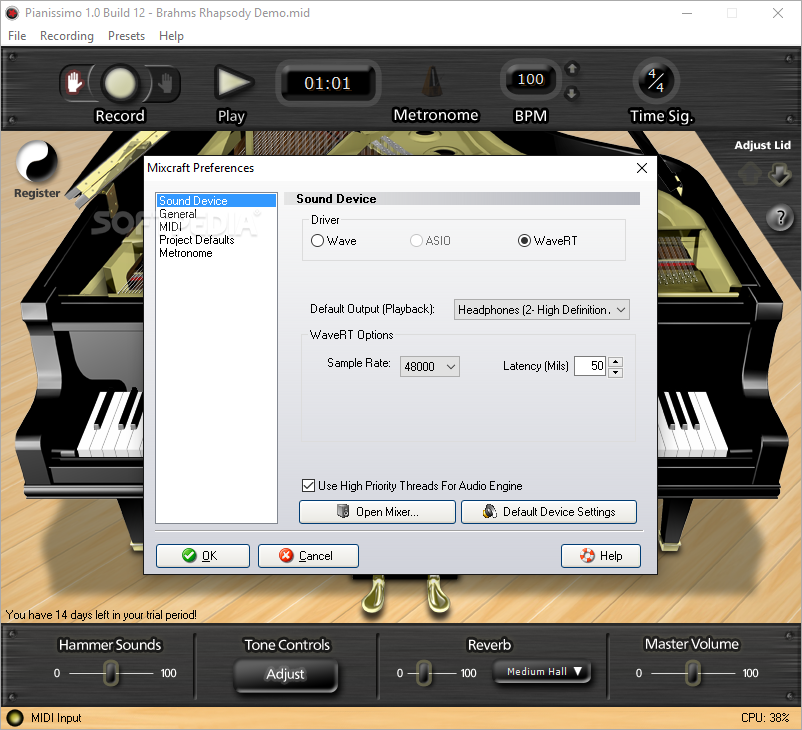802x730 pixels.
Task: Click the dialog Help button
Action: (x=601, y=556)
